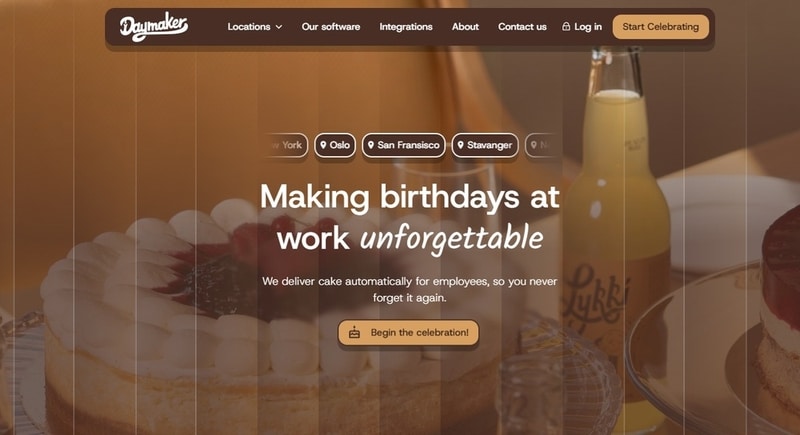Click the faded pin icon on rightmost chip
This screenshot has height=435, width=800.
pyautogui.click(x=534, y=145)
